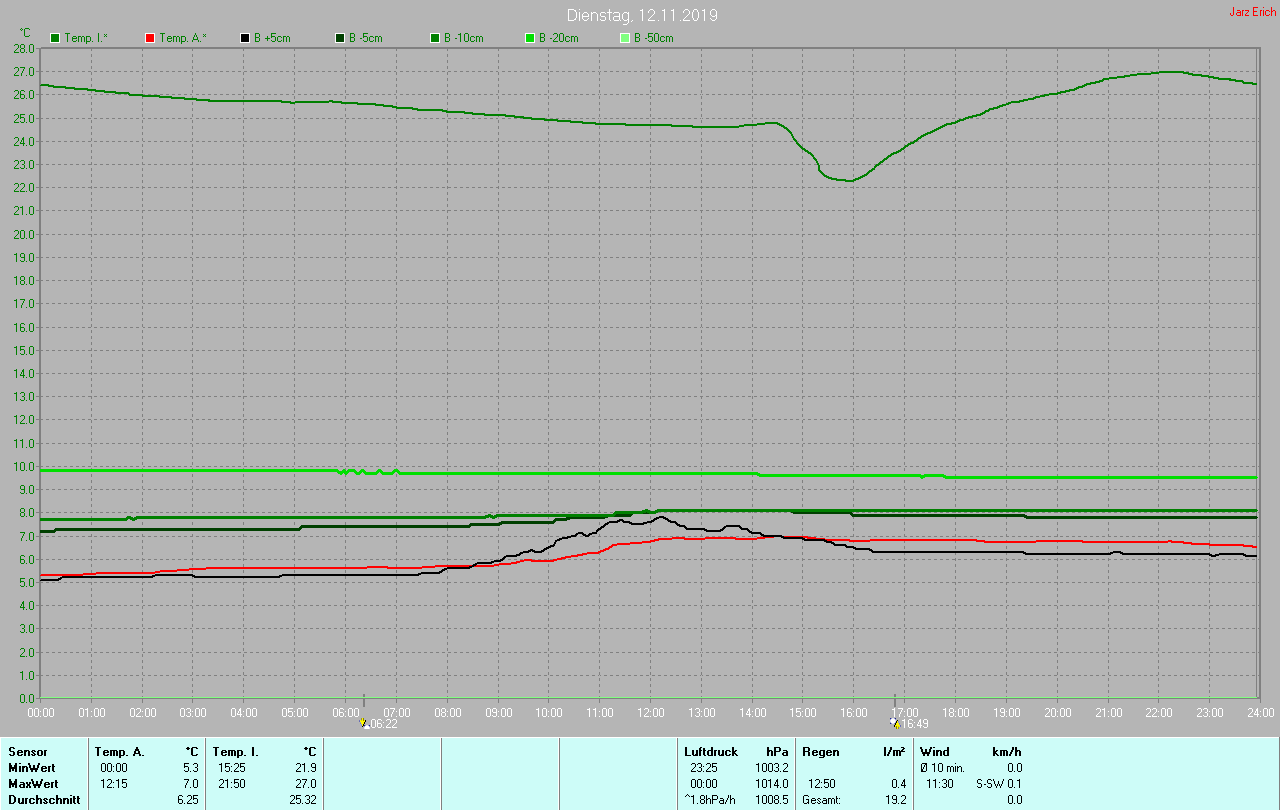Click the light green B -50cm swatch
The height and width of the screenshot is (810, 1280).
(625, 38)
